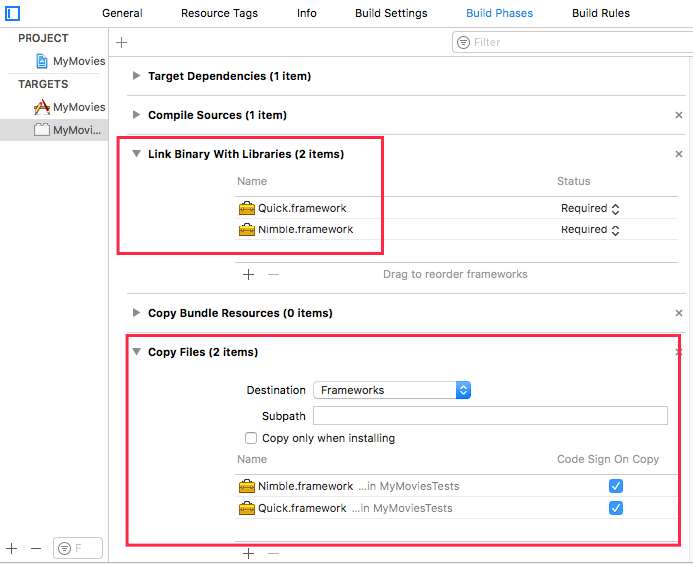This screenshot has width=693, height=564.
Task: Switch to the Resource Tags tab
Action: pos(219,13)
